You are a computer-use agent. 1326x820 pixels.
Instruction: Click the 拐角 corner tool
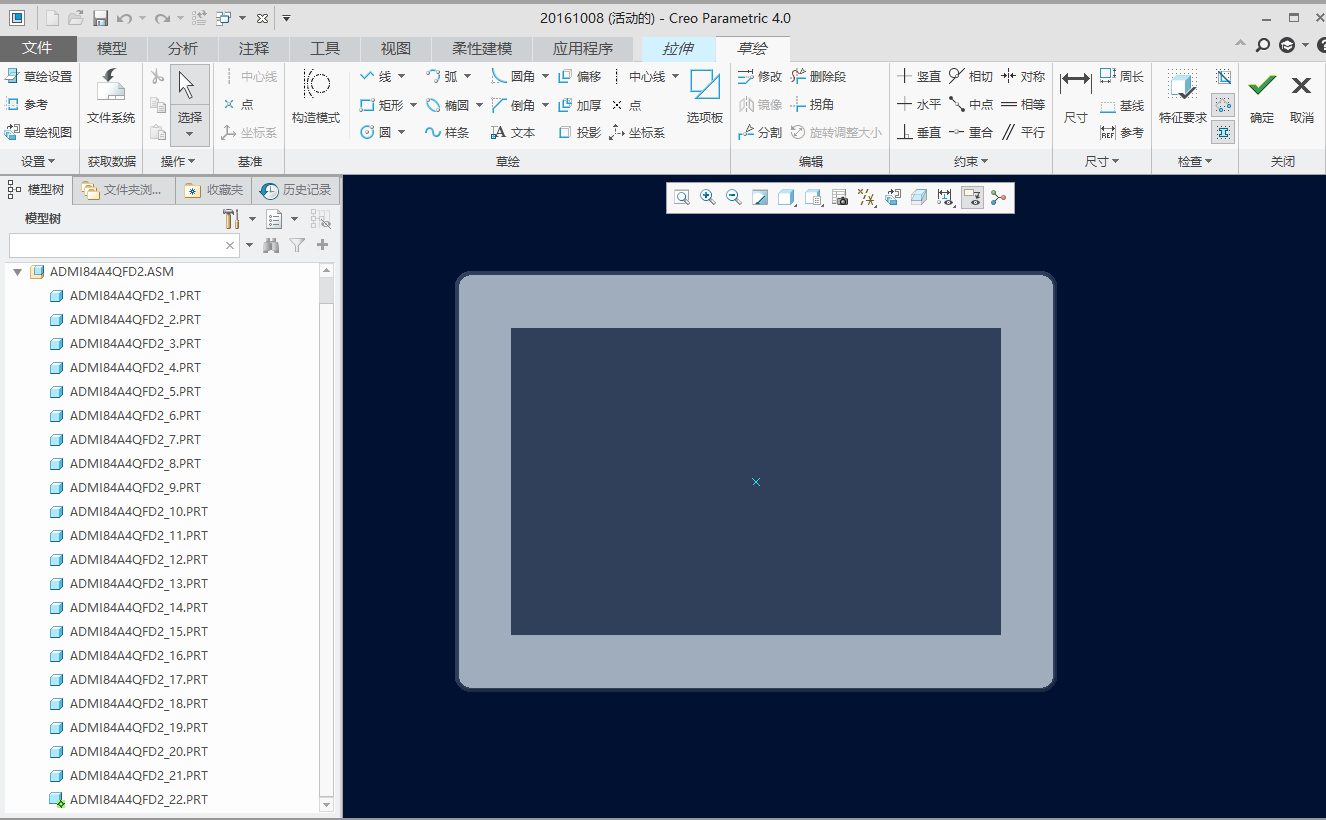coord(812,104)
